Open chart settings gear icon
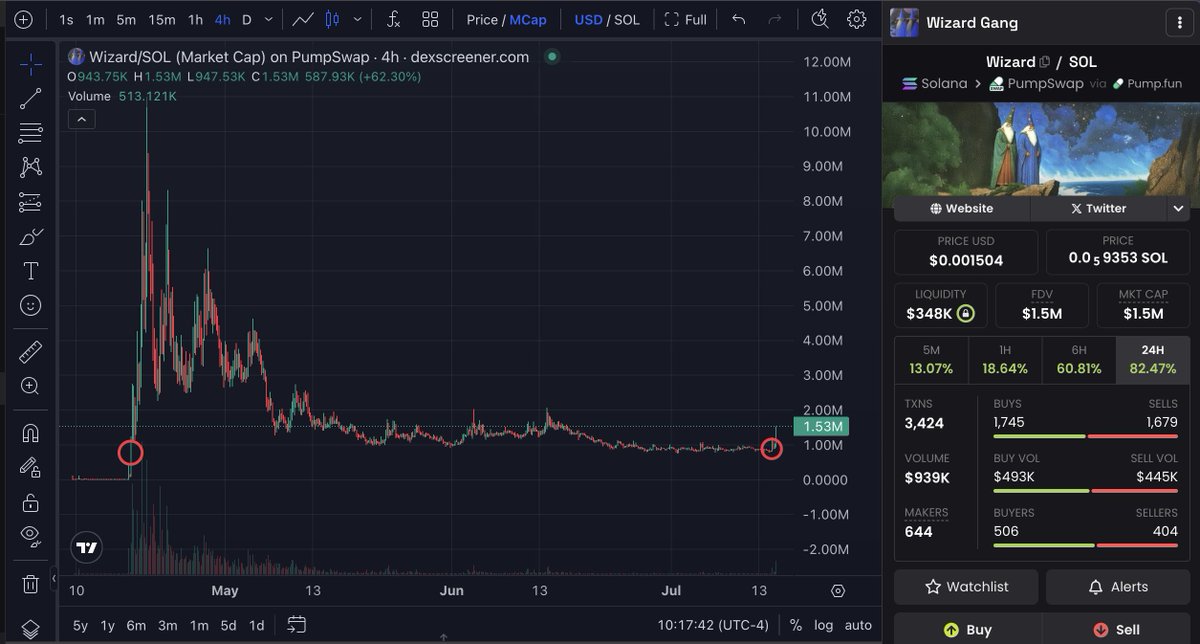Viewport: 1200px width, 644px height. [856, 19]
